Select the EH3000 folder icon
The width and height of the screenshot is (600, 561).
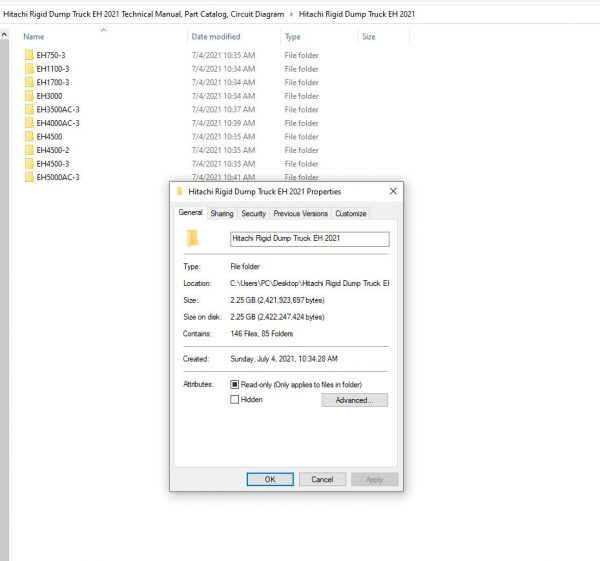click(x=29, y=96)
